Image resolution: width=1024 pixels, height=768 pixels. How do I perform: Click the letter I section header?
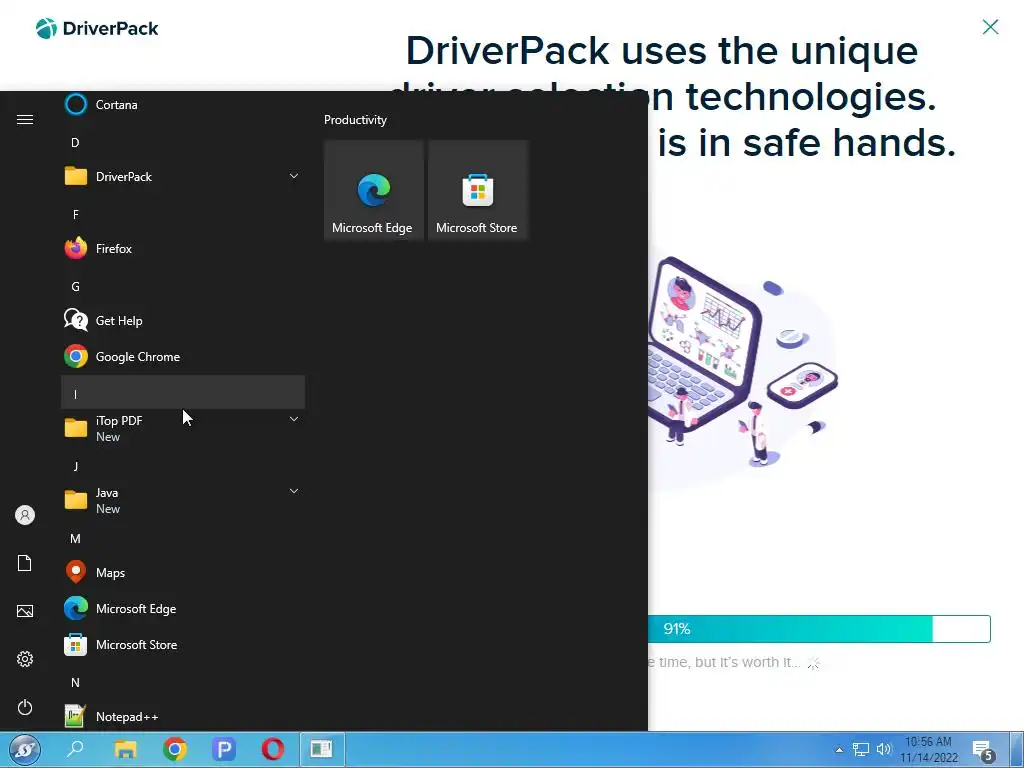click(x=183, y=392)
